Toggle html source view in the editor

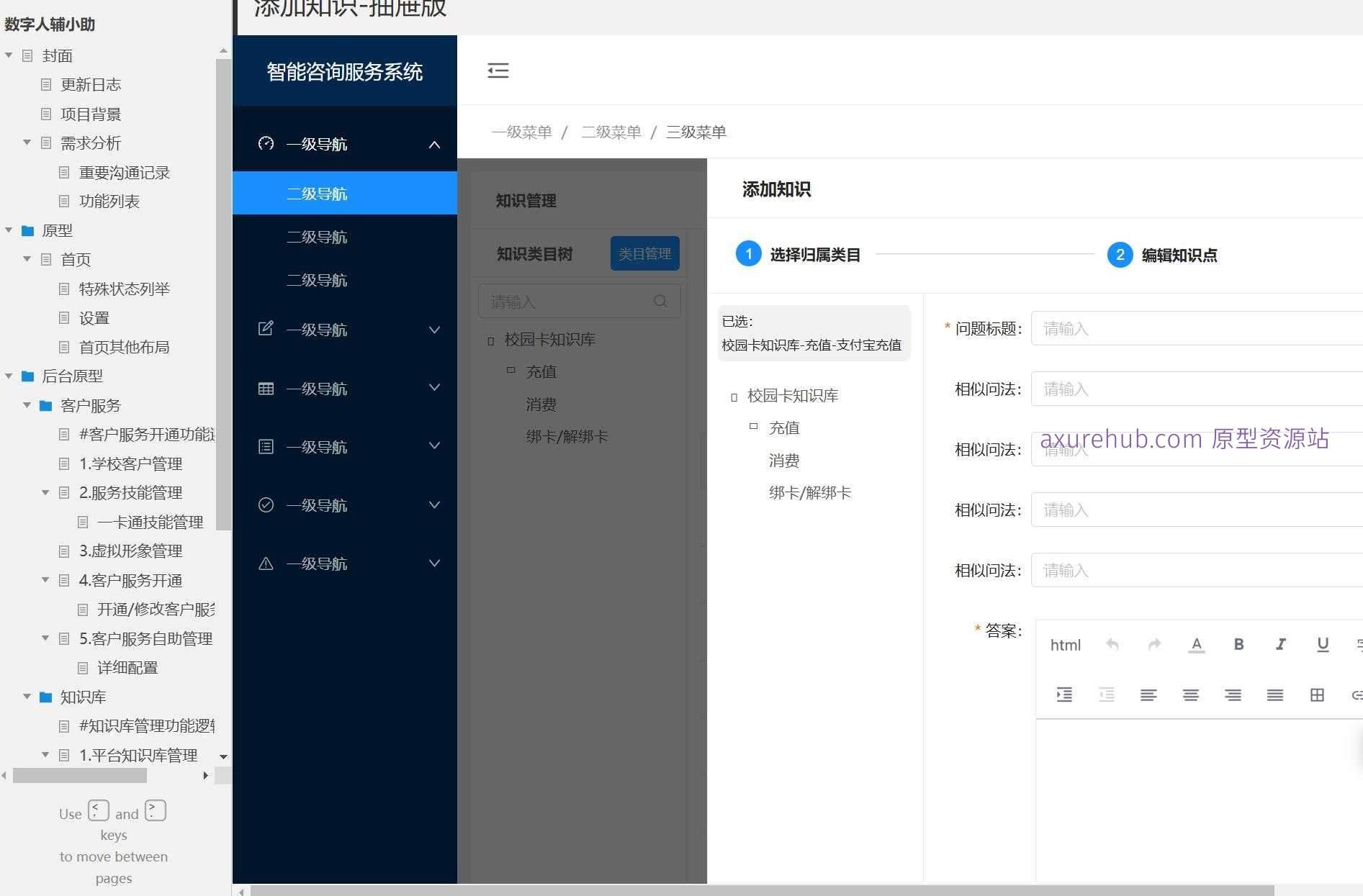tap(1065, 645)
